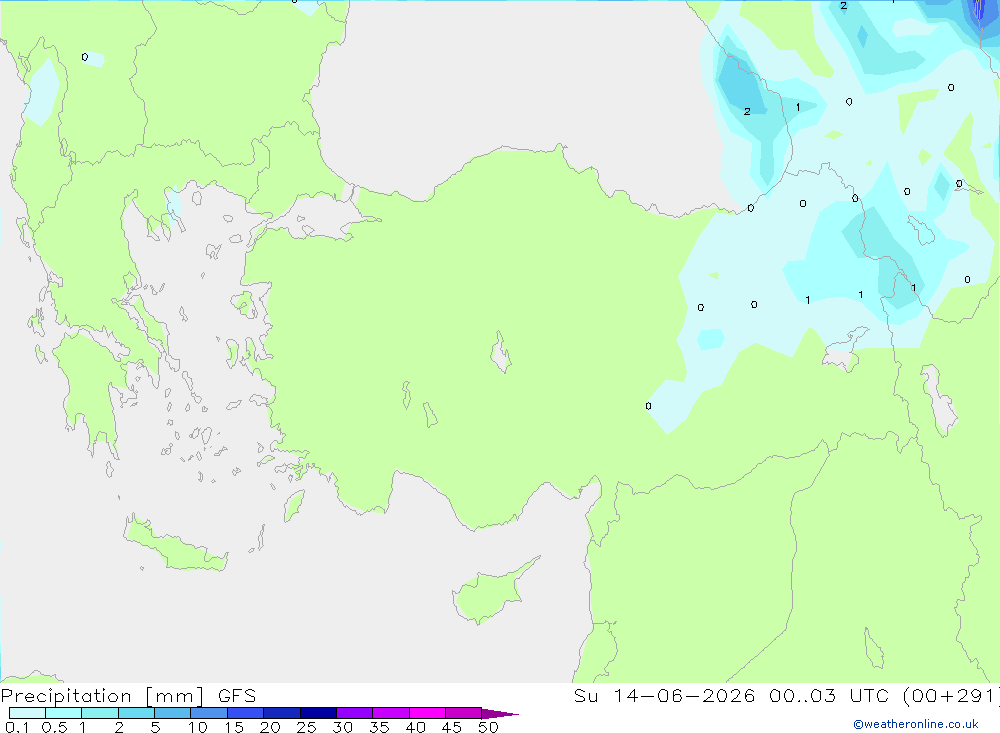Choose the 2–5 mm legend color box

tap(136, 713)
